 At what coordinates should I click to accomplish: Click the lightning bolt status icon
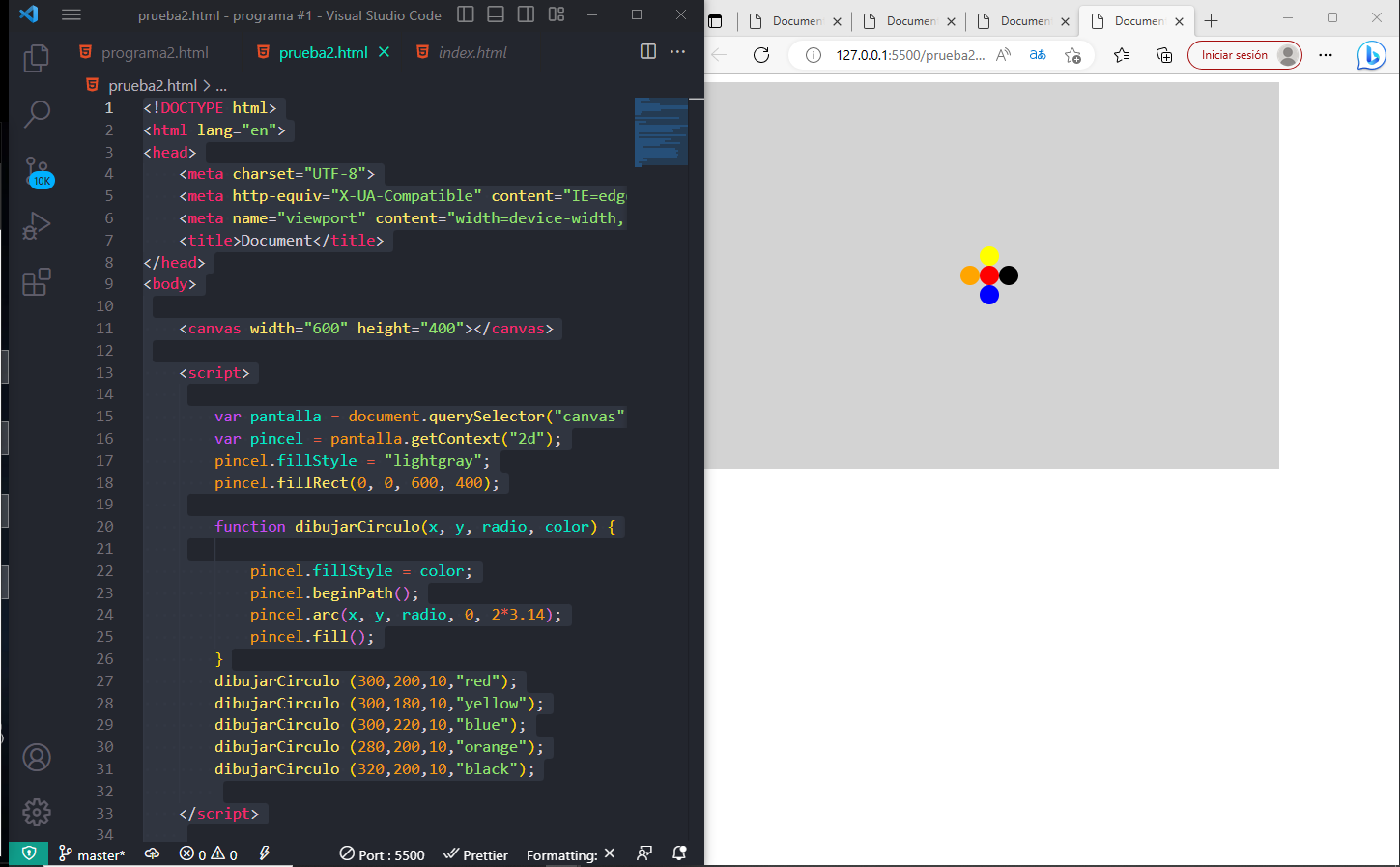264,854
